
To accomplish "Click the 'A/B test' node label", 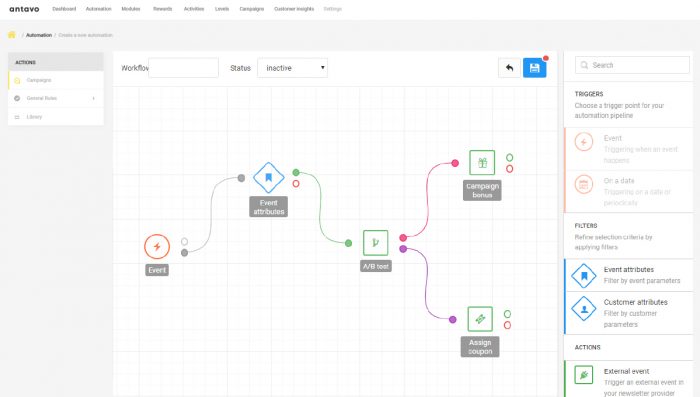I will coord(375,266).
